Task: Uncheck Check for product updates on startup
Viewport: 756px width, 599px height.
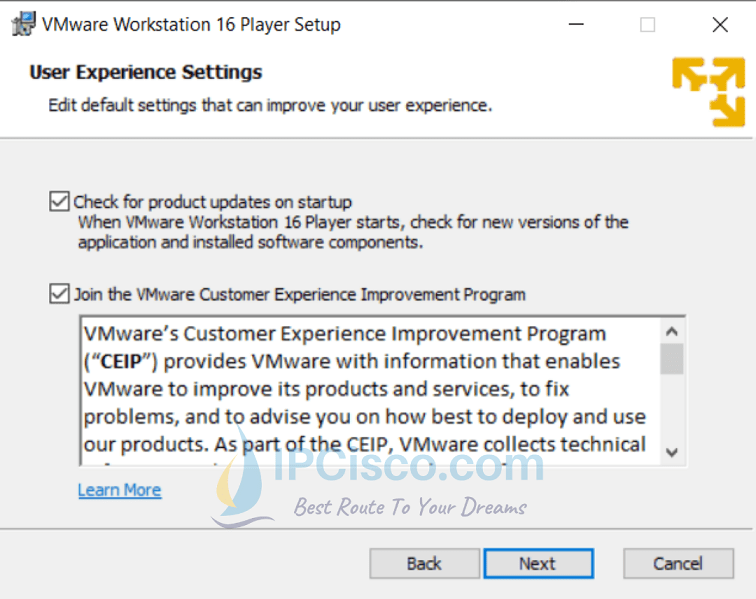Action: click(x=59, y=201)
